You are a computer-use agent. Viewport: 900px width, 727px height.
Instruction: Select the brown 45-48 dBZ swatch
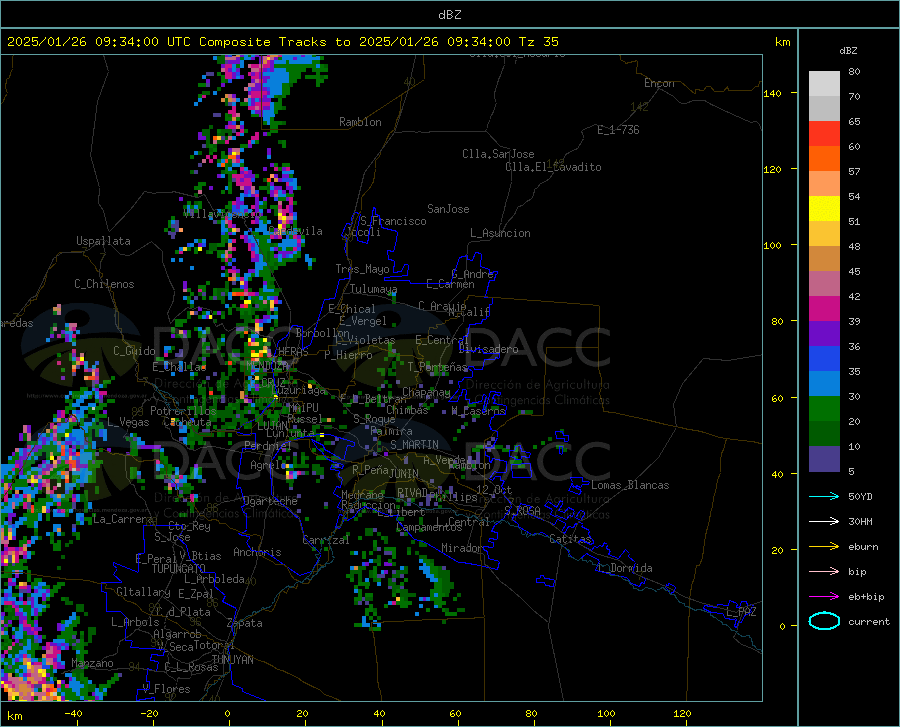(824, 259)
